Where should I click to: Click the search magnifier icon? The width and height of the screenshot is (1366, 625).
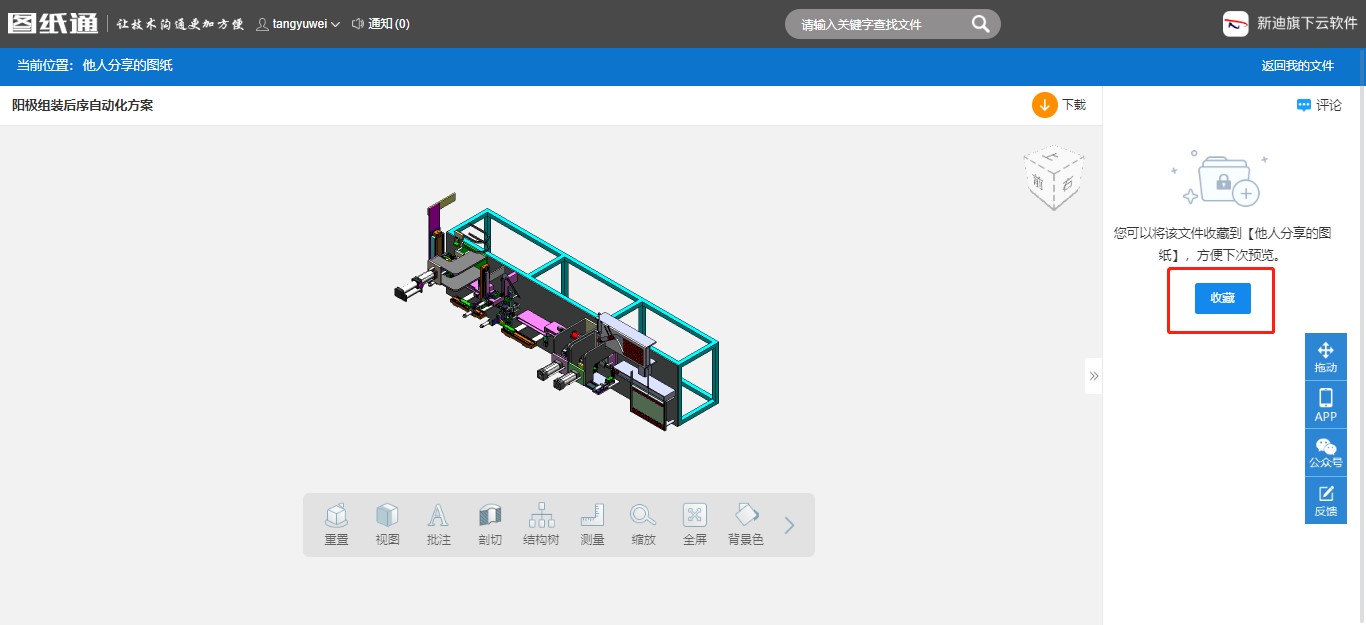coord(980,24)
